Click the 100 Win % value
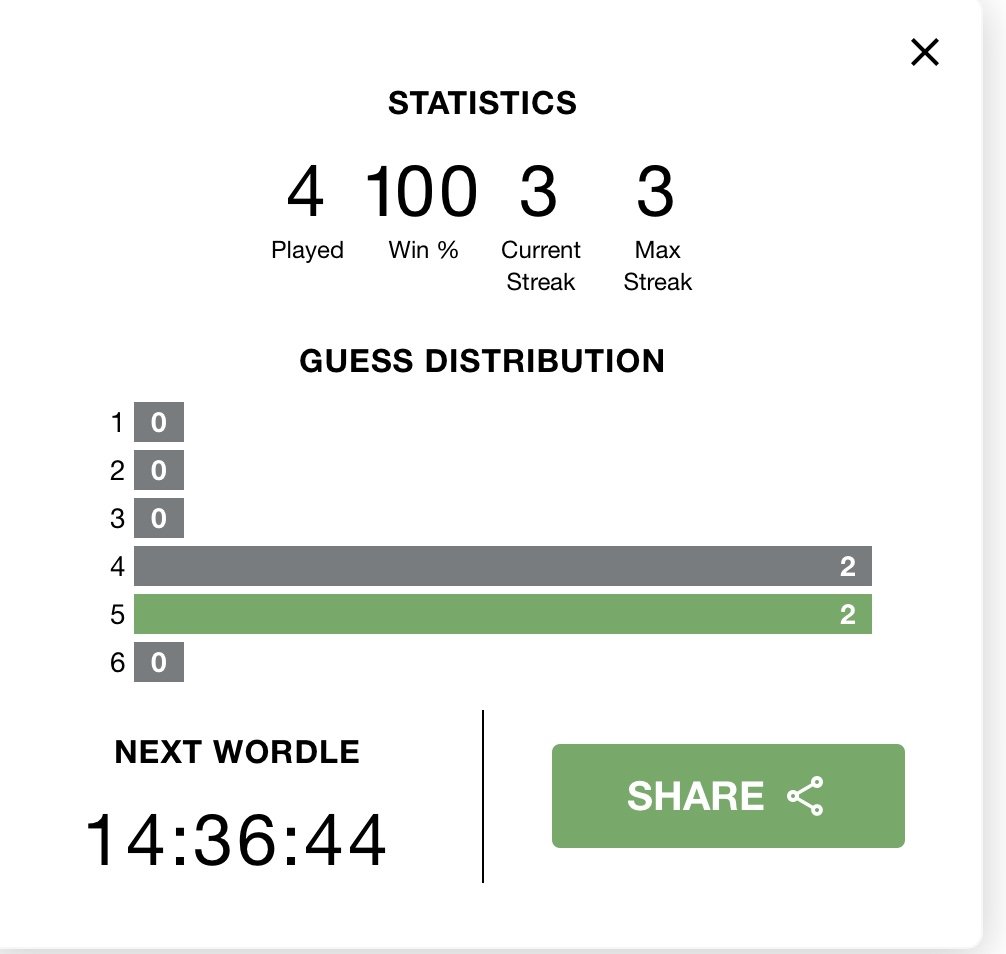The width and height of the screenshot is (1006, 954). (421, 191)
